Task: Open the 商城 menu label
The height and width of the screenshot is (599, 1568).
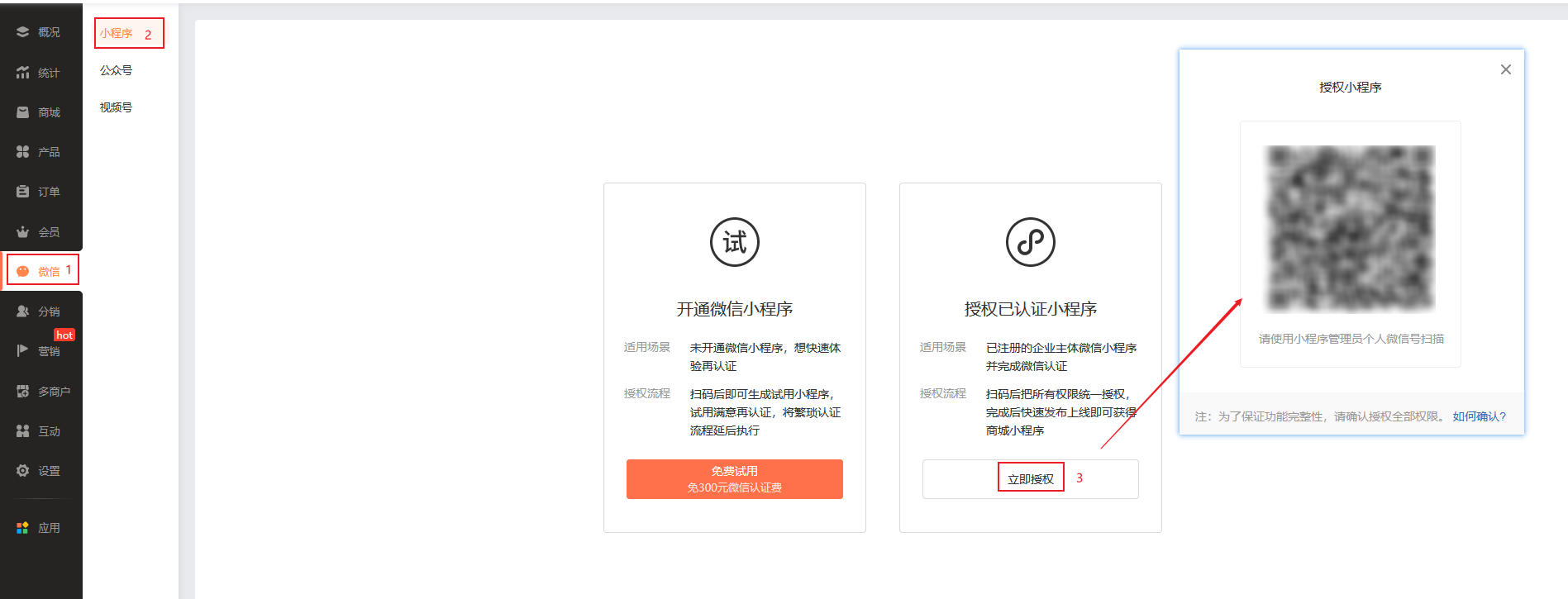Action: (49, 112)
